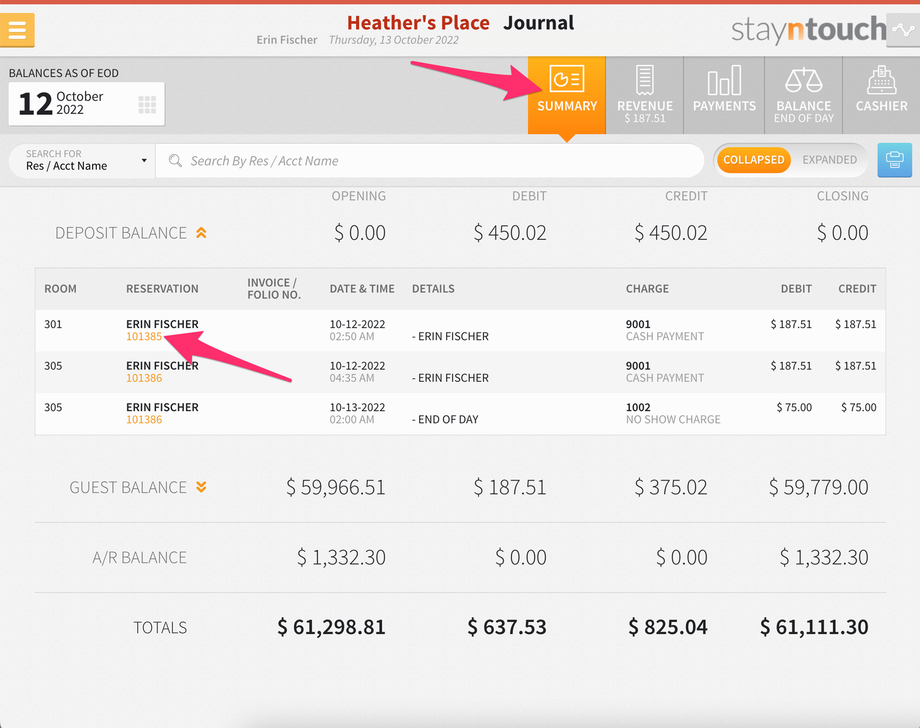
Task: Collapse the Deposit Balance section
Action: point(201,233)
